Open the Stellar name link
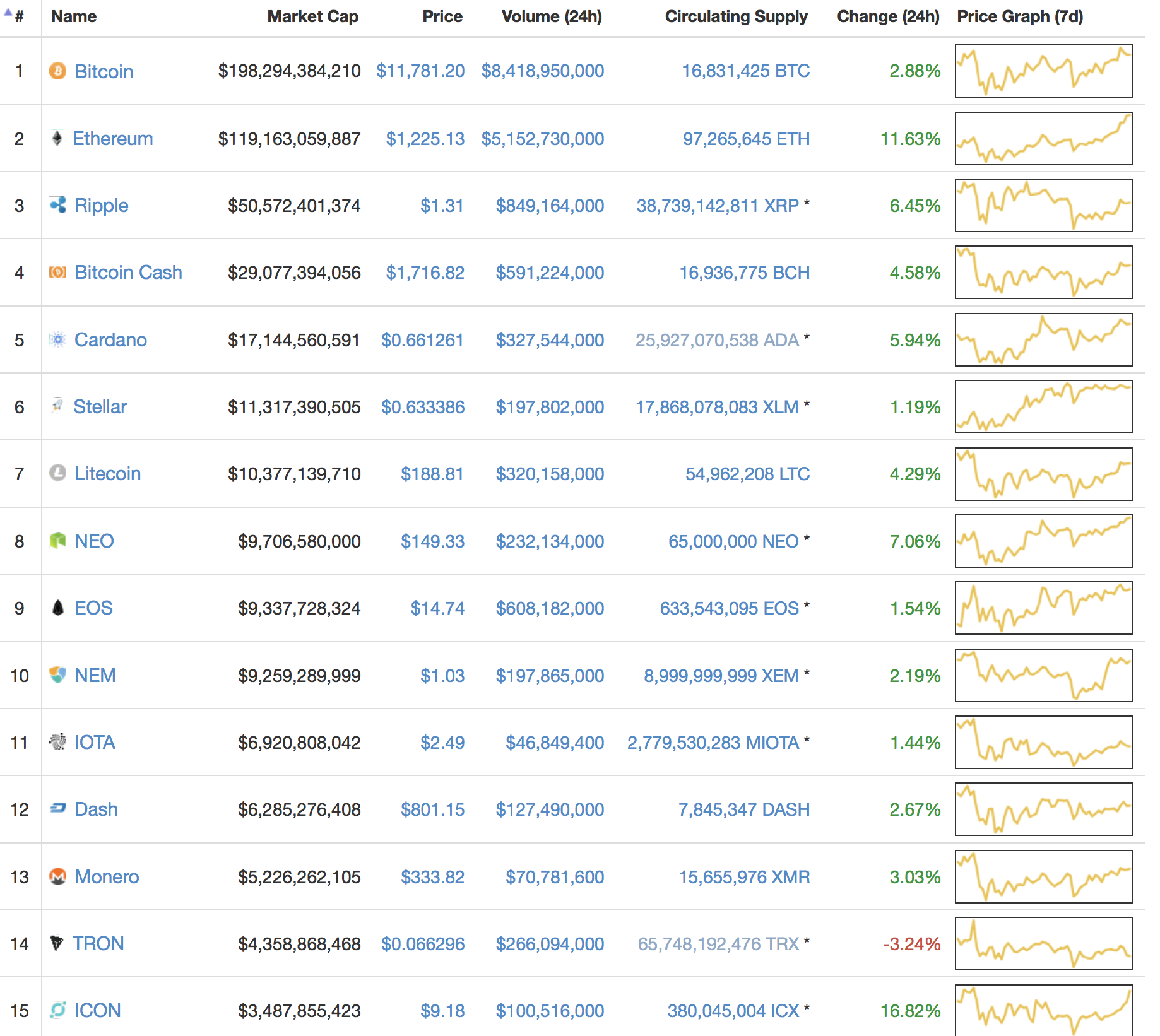Image resolution: width=1160 pixels, height=1036 pixels. point(100,406)
